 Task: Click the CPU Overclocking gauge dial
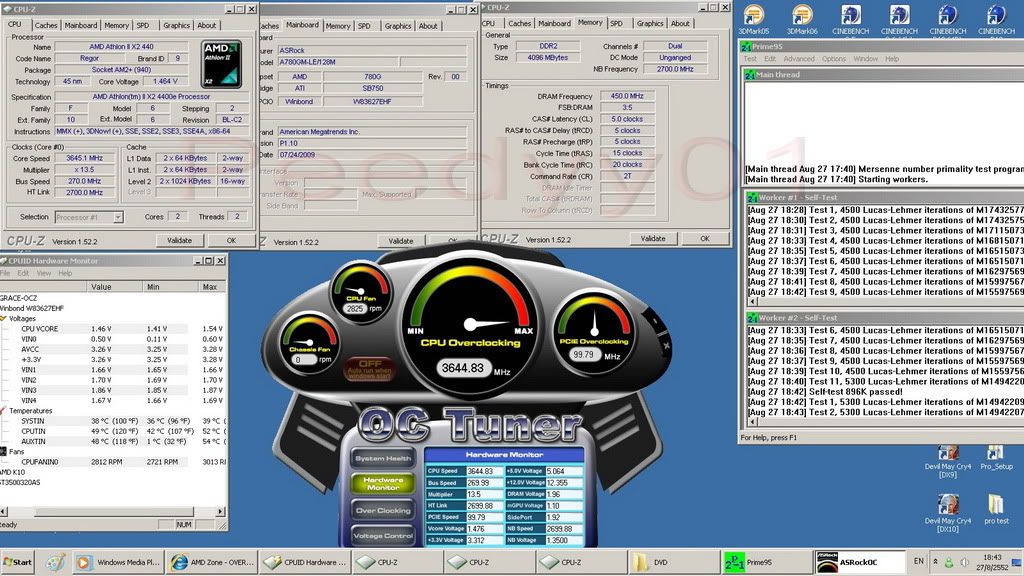pyautogui.click(x=470, y=325)
